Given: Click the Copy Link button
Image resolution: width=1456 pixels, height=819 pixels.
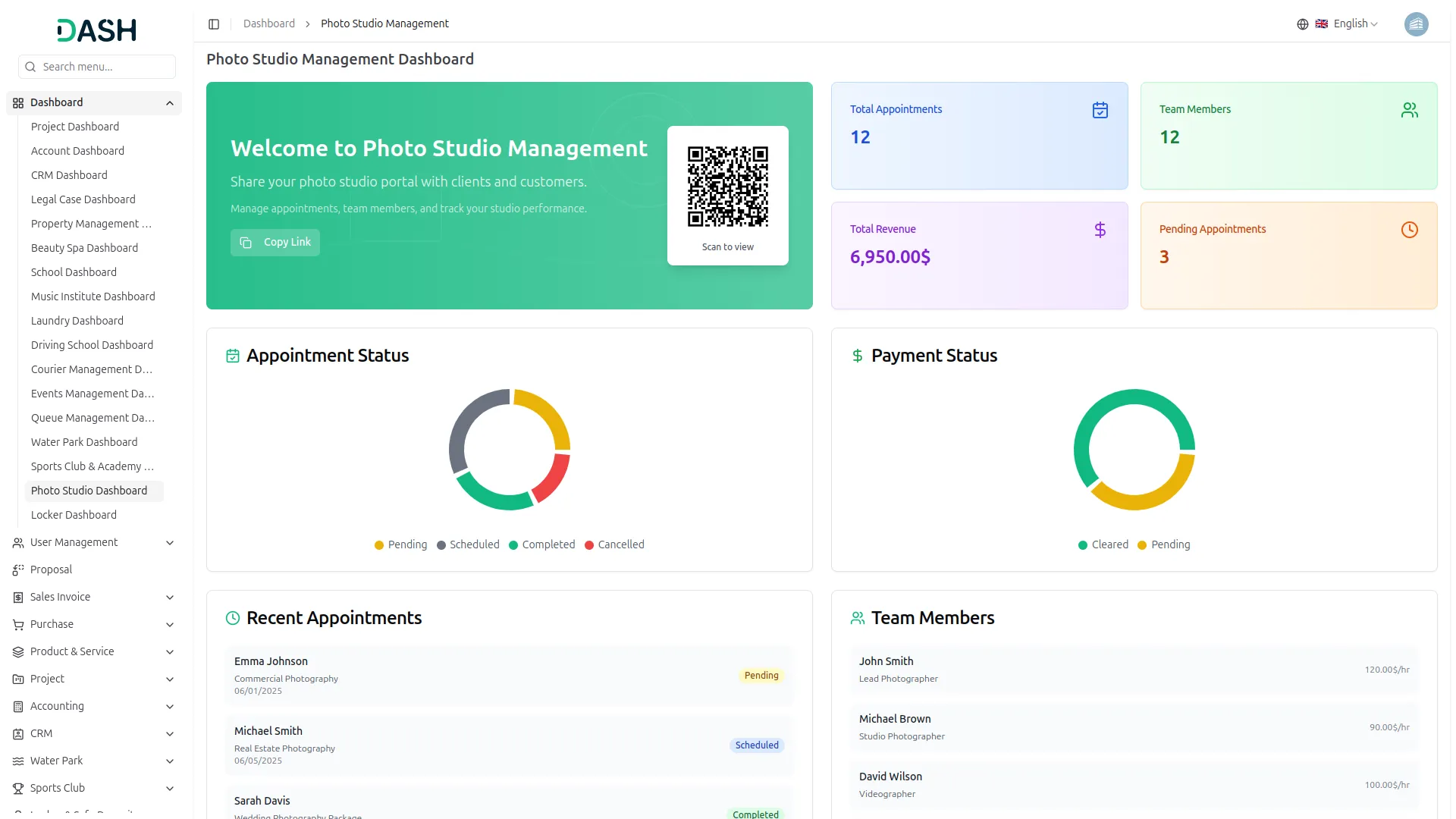Looking at the screenshot, I should point(275,242).
